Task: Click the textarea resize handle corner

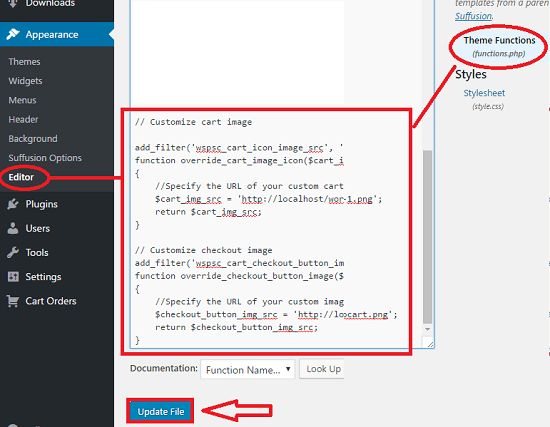Action: pyautogui.click(x=430, y=344)
